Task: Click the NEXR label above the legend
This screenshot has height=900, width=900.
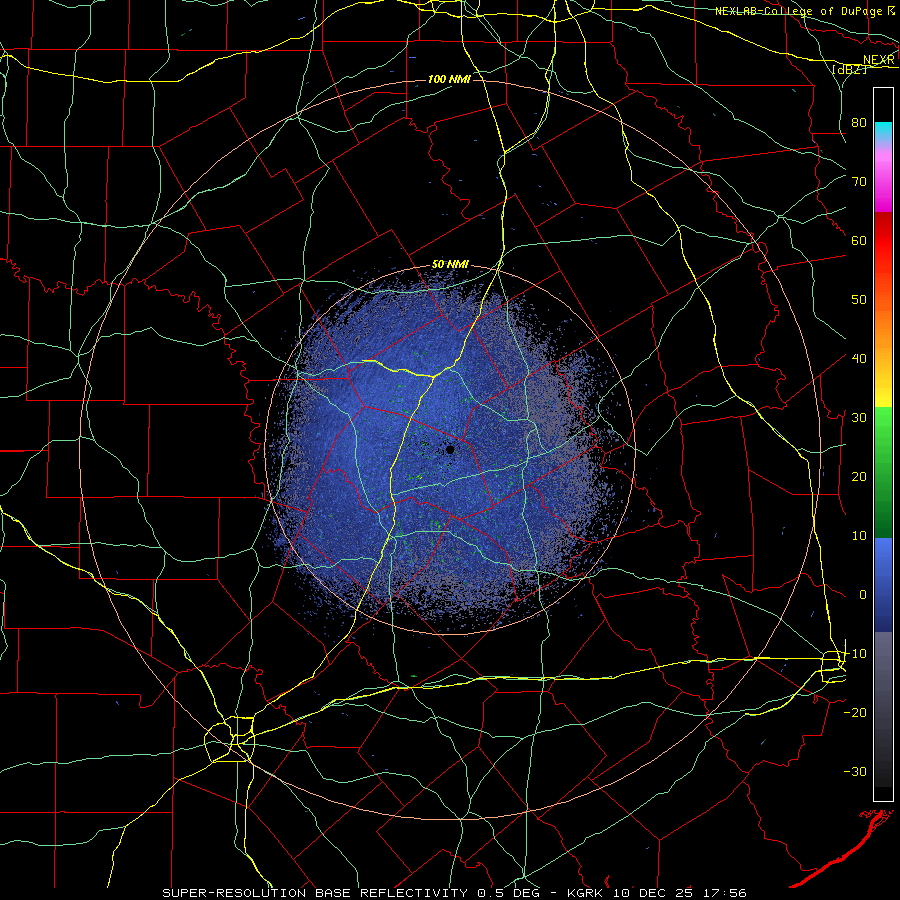Action: point(879,60)
